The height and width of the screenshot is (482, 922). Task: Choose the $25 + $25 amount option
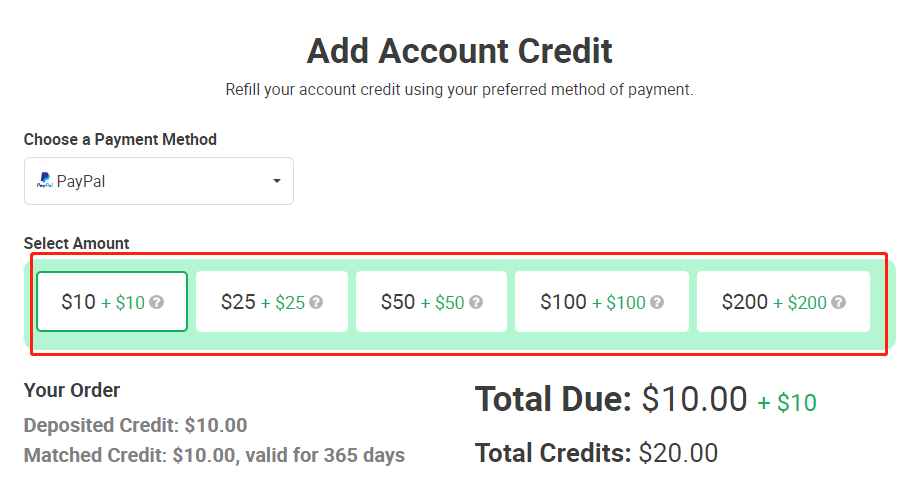click(272, 302)
